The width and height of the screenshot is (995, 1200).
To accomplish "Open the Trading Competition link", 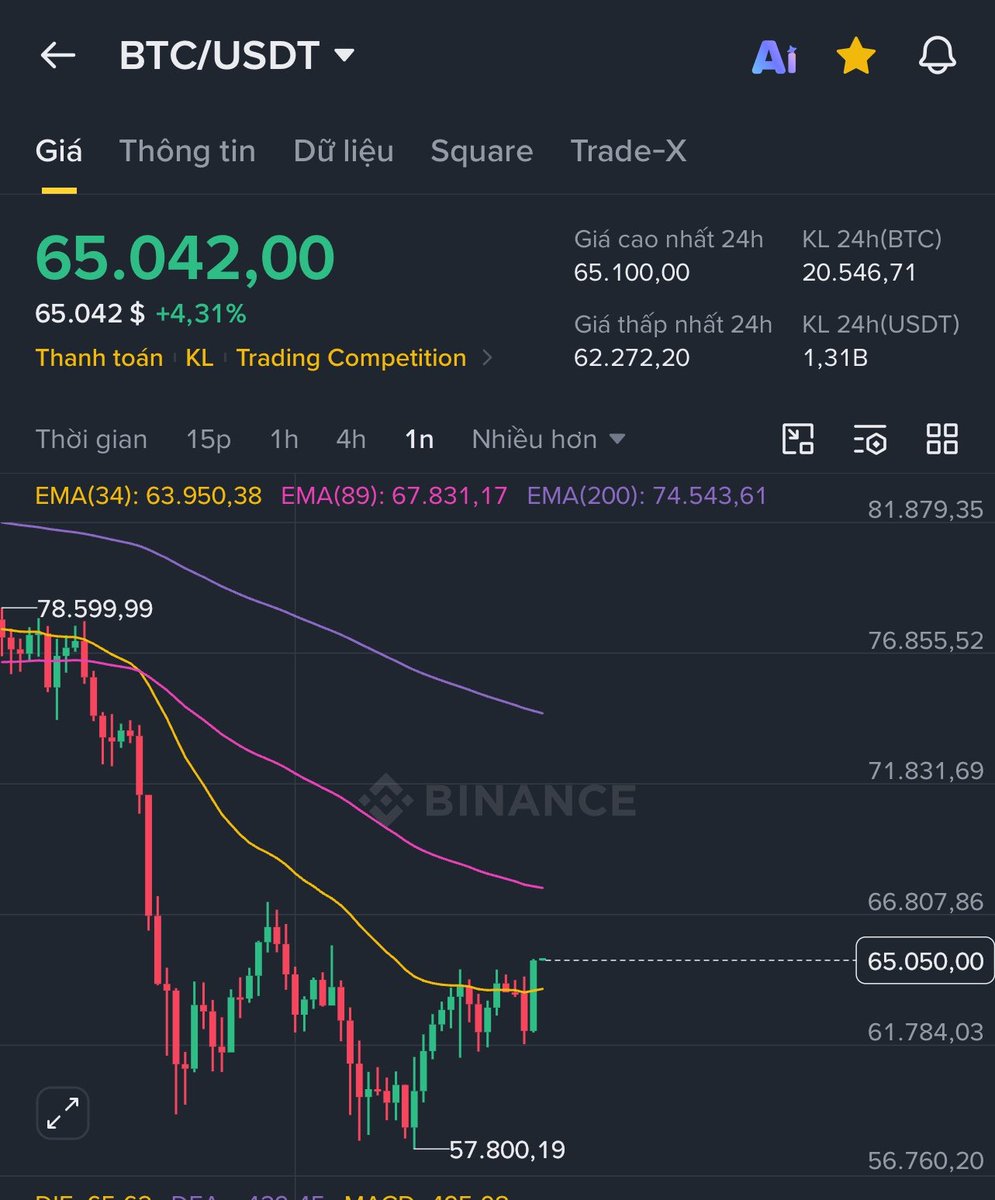I will [x=351, y=358].
